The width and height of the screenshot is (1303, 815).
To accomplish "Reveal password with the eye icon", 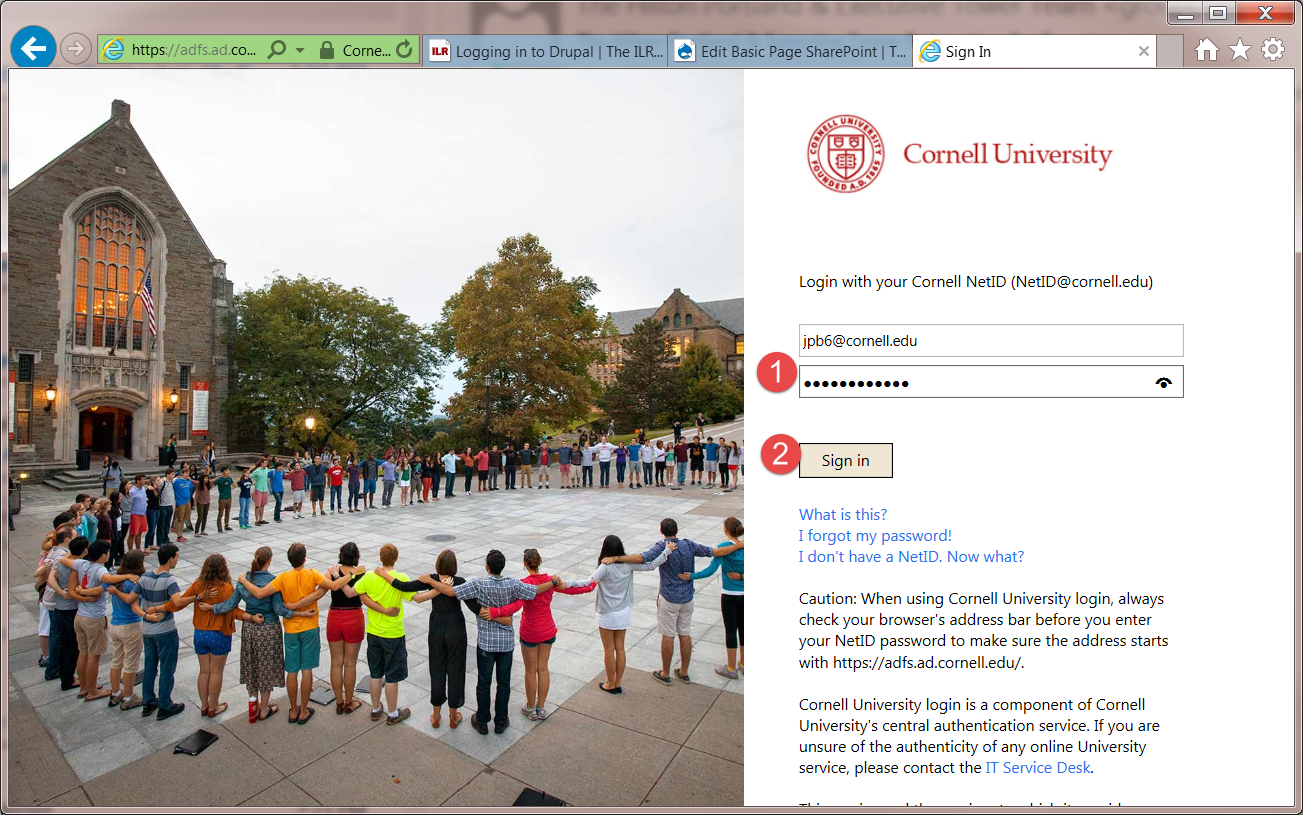I will [1163, 382].
